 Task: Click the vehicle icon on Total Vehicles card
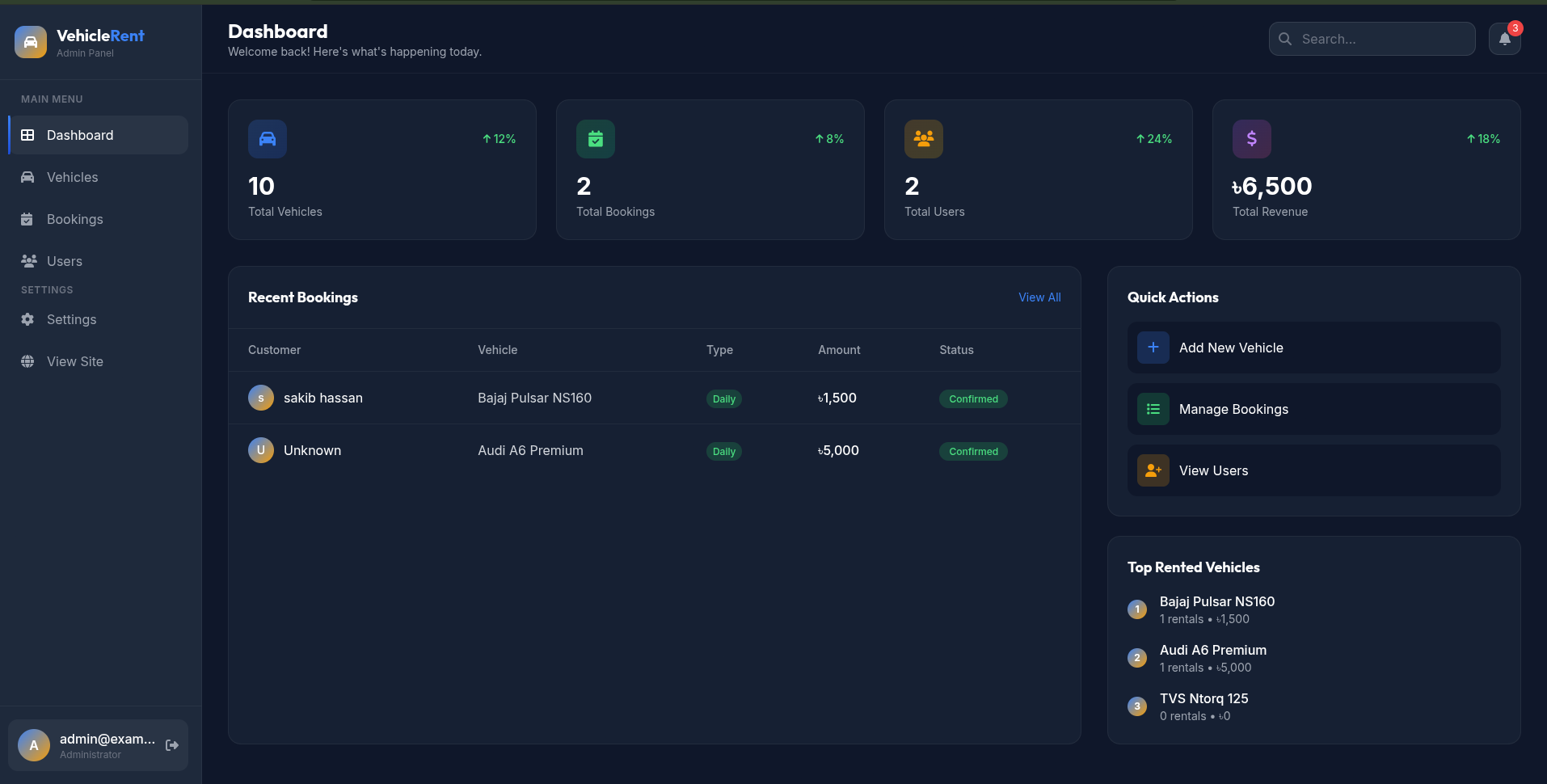pos(267,138)
